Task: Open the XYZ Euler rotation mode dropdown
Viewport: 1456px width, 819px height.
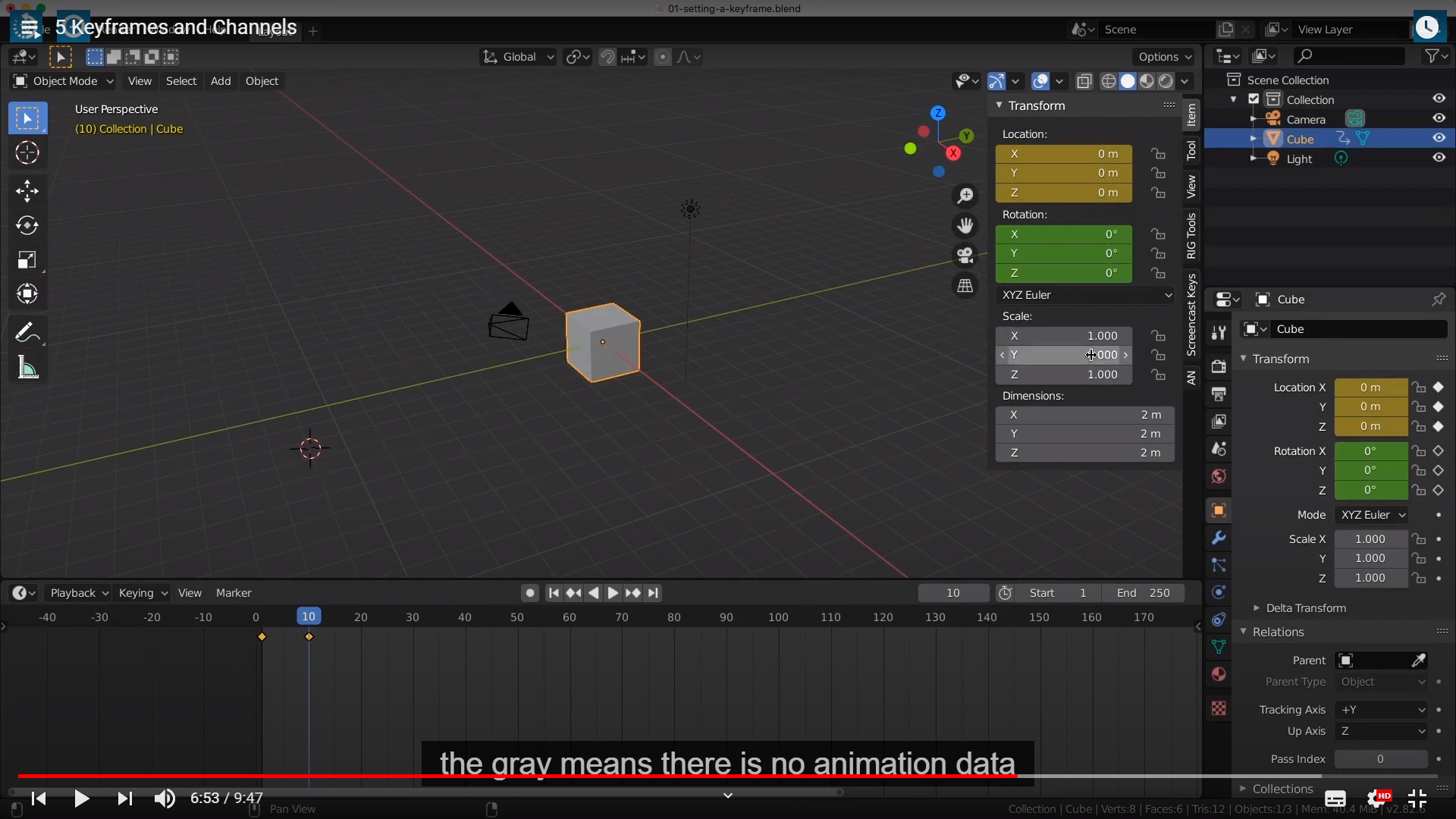Action: (1086, 295)
